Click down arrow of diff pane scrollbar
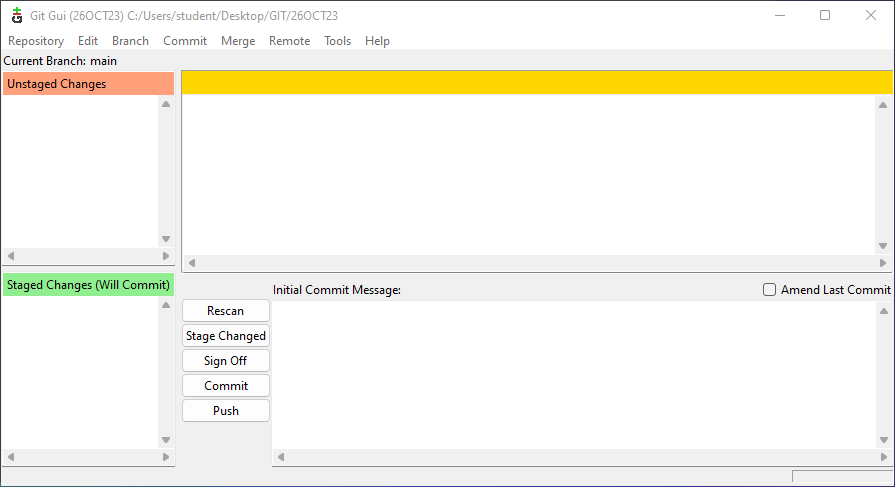The width and height of the screenshot is (895, 487). tap(883, 246)
